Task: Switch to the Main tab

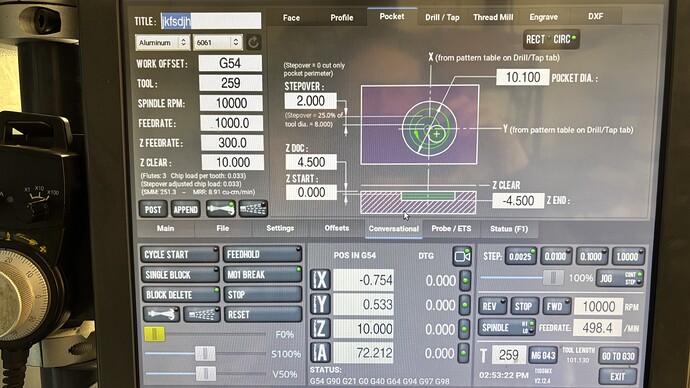Action: click(x=165, y=228)
